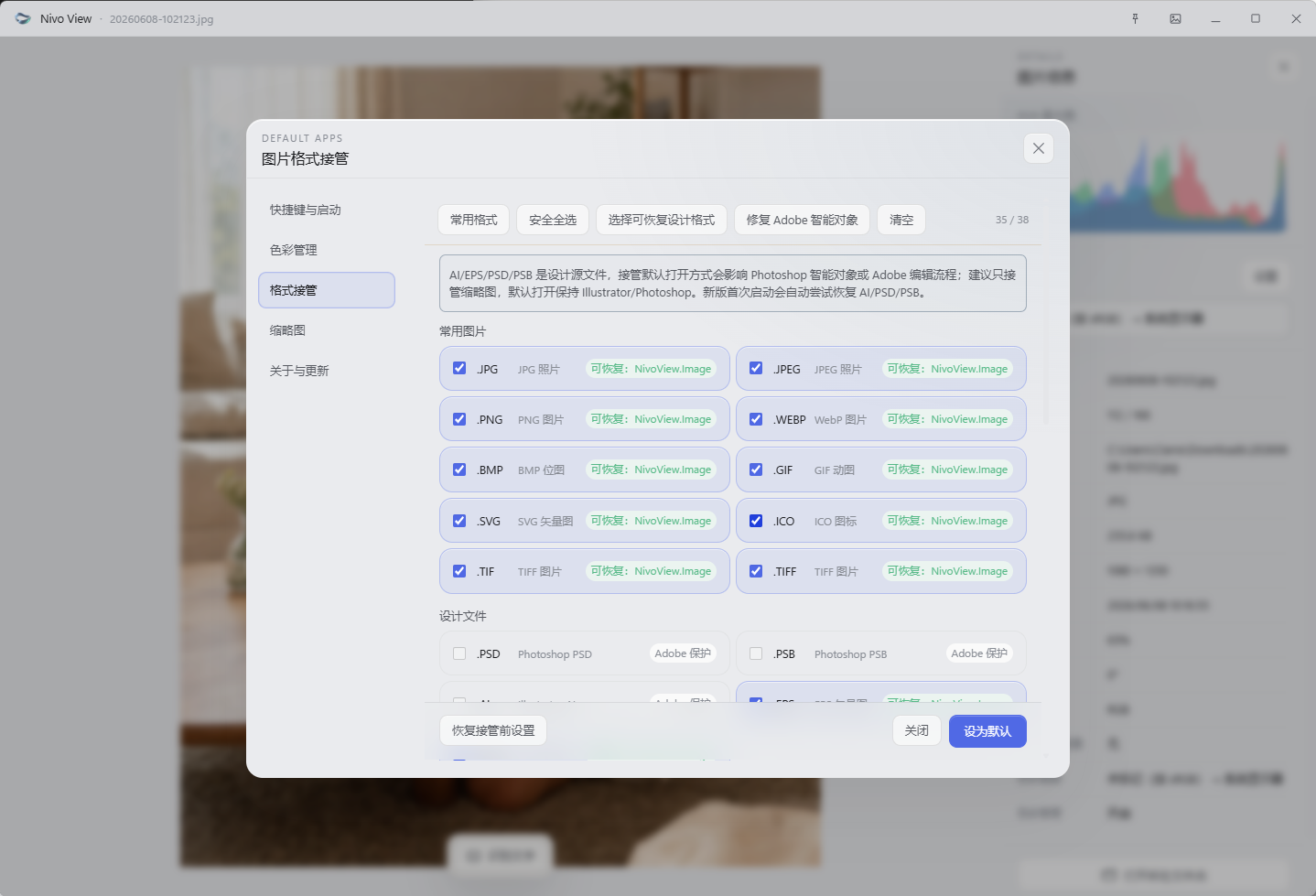Click the 设计文件 section heading
This screenshot has height=896, width=1316.
(x=463, y=616)
